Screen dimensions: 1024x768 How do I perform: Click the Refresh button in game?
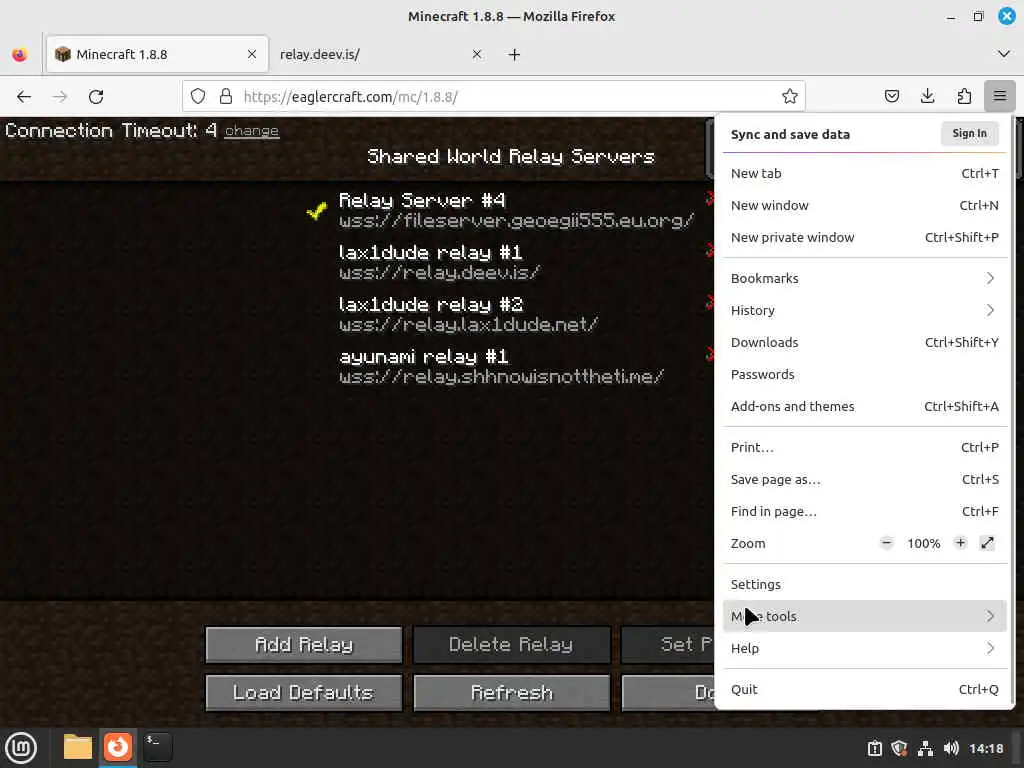(511, 692)
